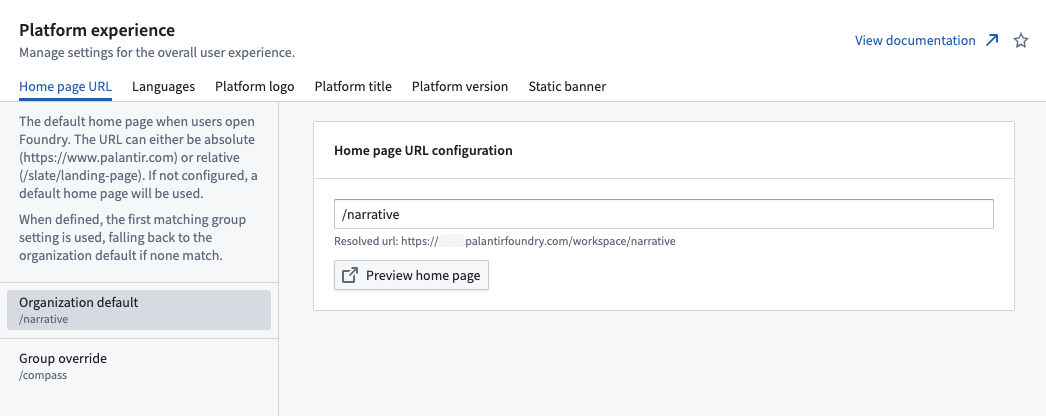Image resolution: width=1046 pixels, height=416 pixels.
Task: Click the arrow icon beside View documentation
Action: click(992, 41)
